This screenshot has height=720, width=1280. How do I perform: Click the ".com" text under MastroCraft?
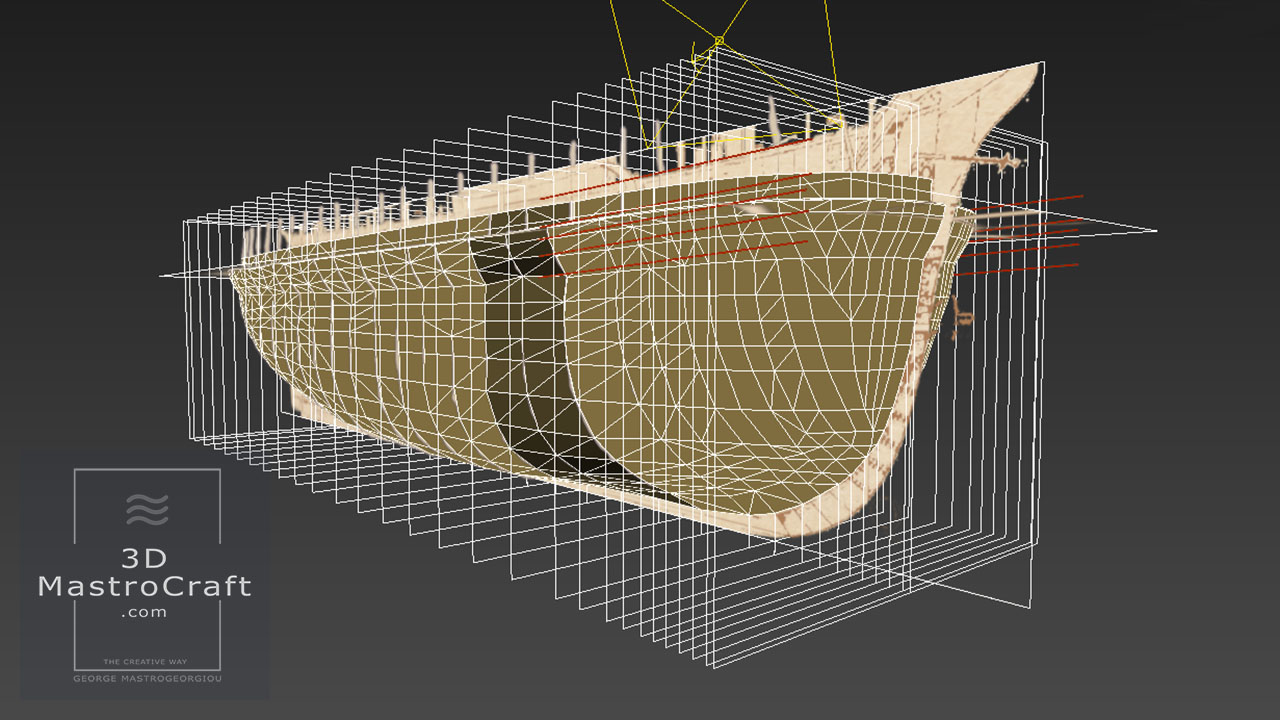(x=145, y=612)
